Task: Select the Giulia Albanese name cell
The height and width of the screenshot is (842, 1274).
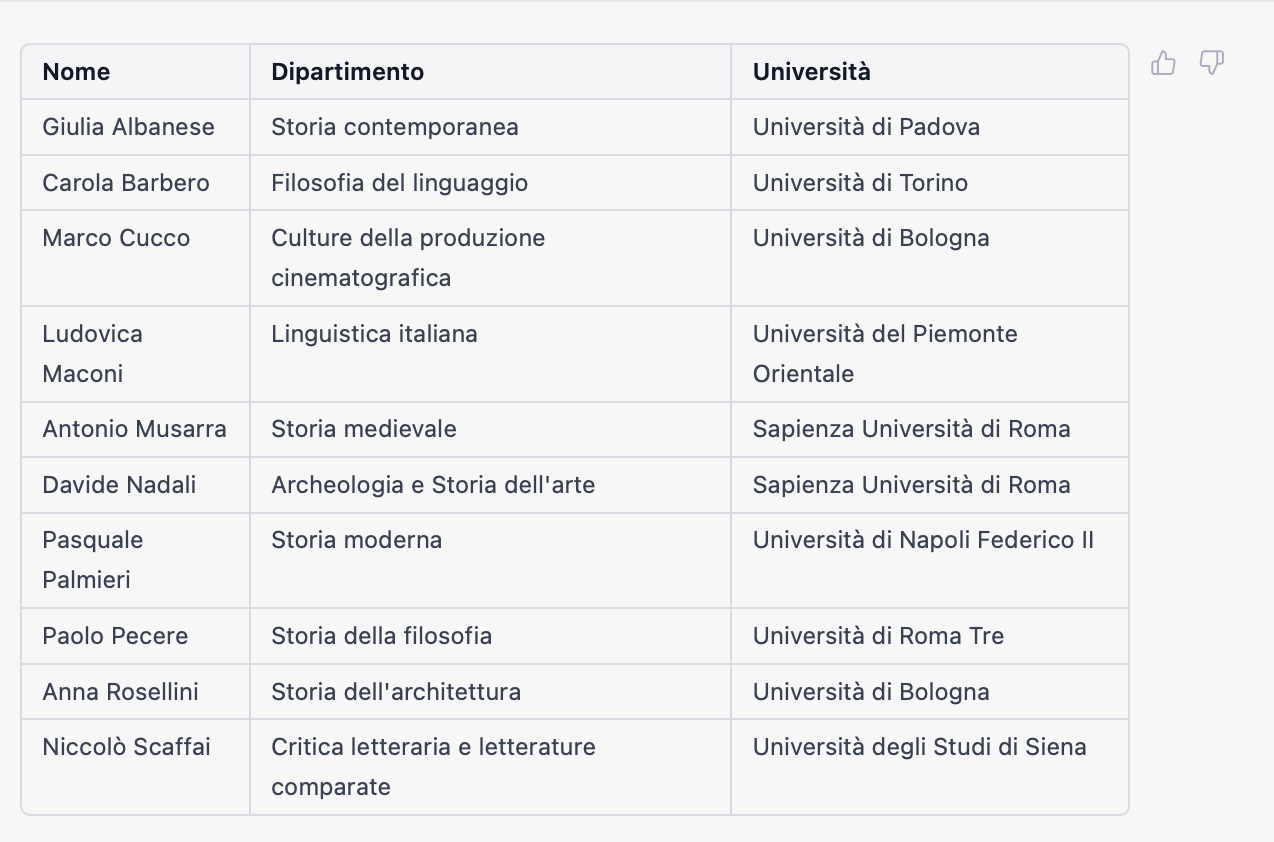Action: [x=128, y=127]
